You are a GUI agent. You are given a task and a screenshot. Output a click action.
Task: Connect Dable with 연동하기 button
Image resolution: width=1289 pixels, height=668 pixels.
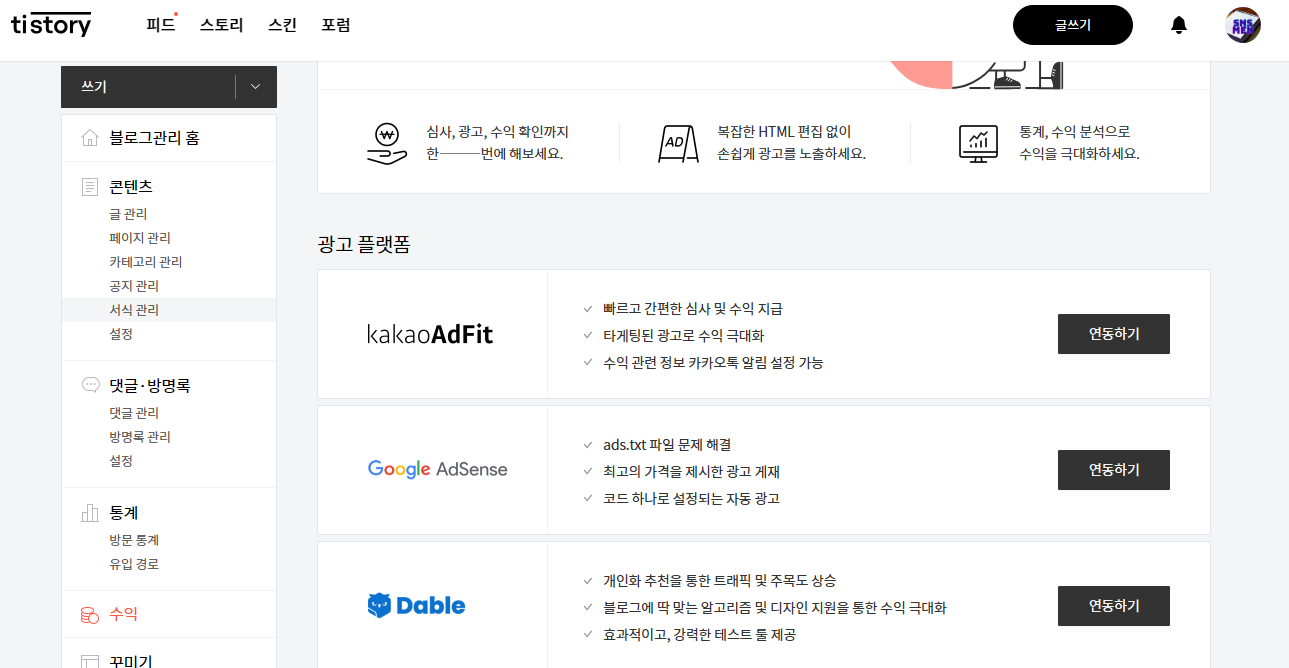pos(1114,606)
